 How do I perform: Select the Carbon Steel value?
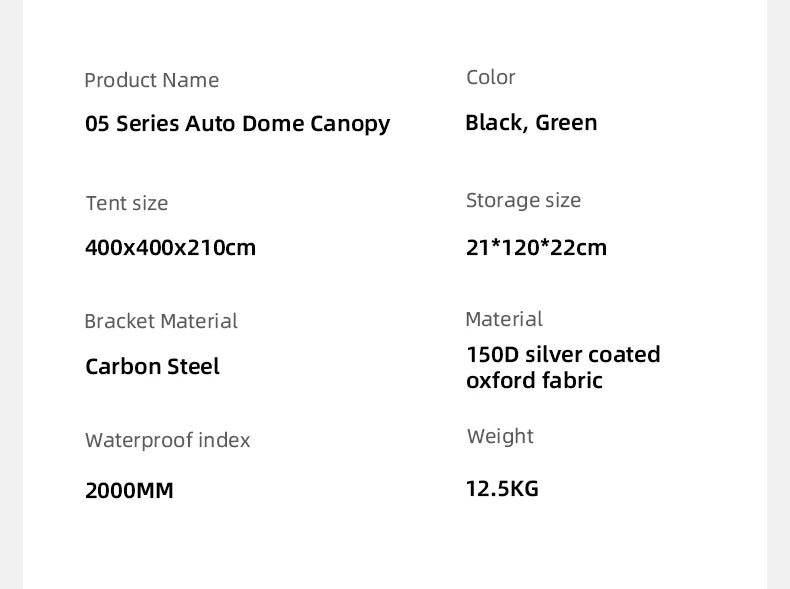[x=152, y=366]
